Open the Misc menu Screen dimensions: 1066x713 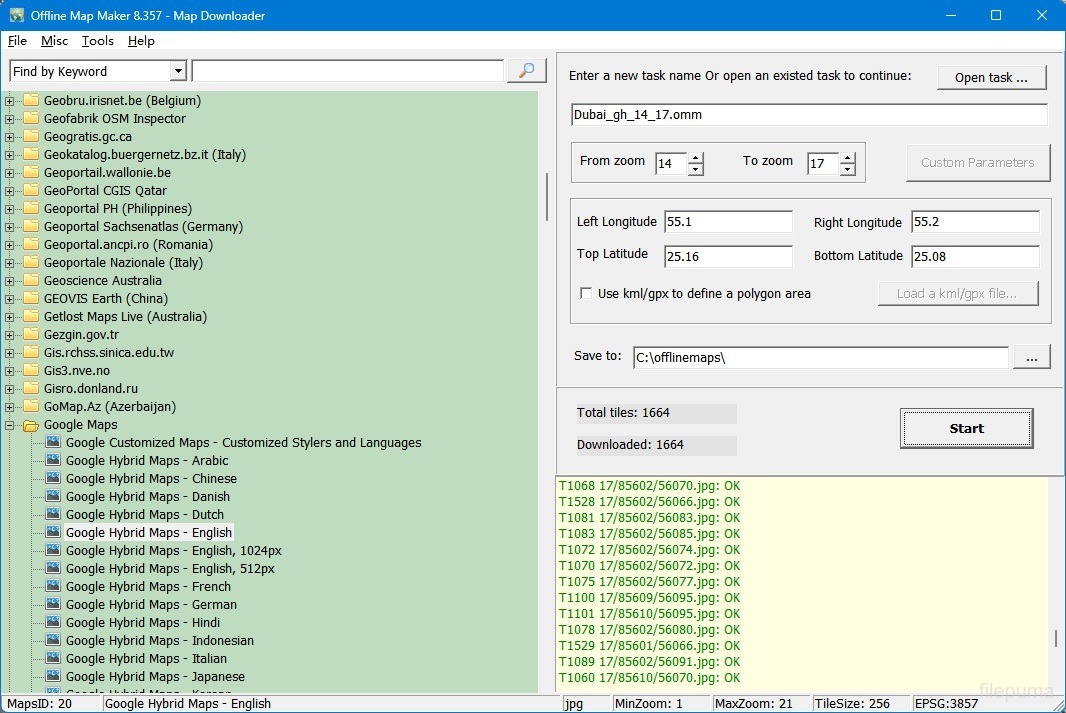pyautogui.click(x=55, y=41)
